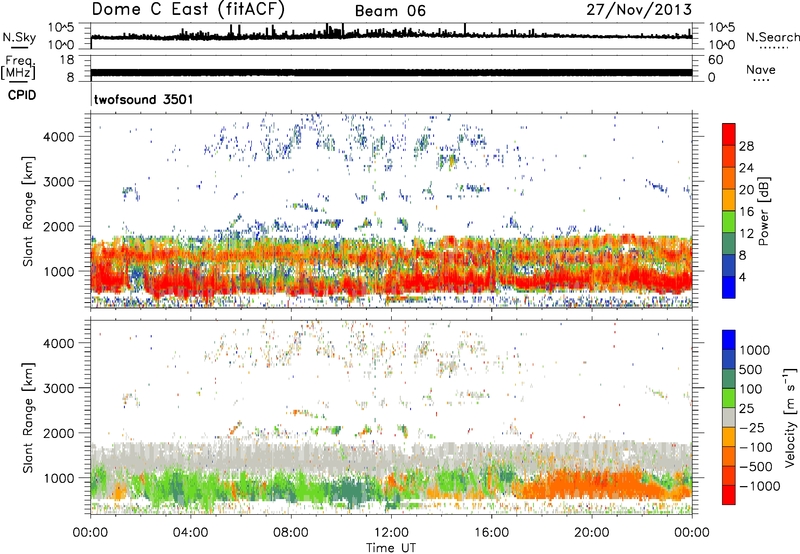Image resolution: width=800 pixels, height=554 pixels.
Task: Pick the red swatch above 28 dB
Action: 729,134
